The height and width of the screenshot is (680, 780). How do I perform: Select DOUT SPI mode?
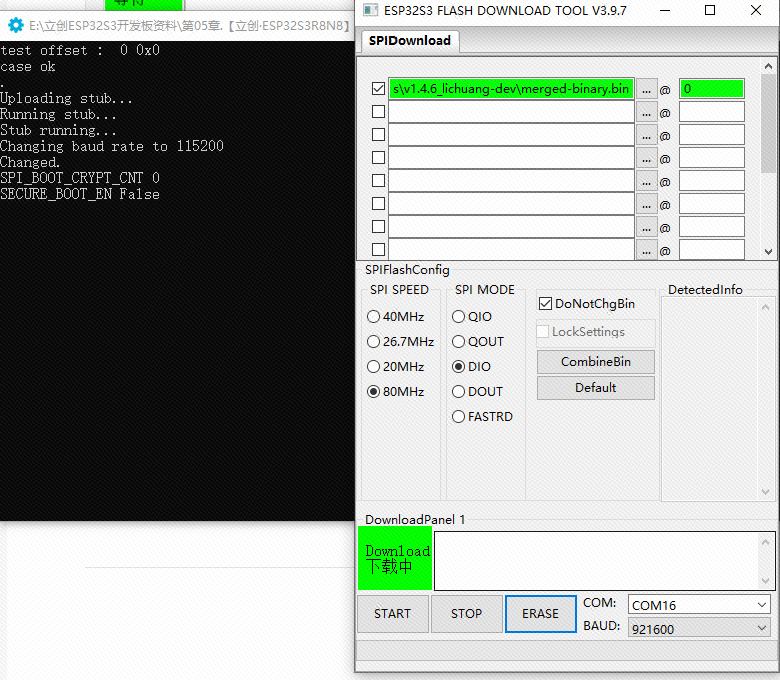[x=477, y=391]
